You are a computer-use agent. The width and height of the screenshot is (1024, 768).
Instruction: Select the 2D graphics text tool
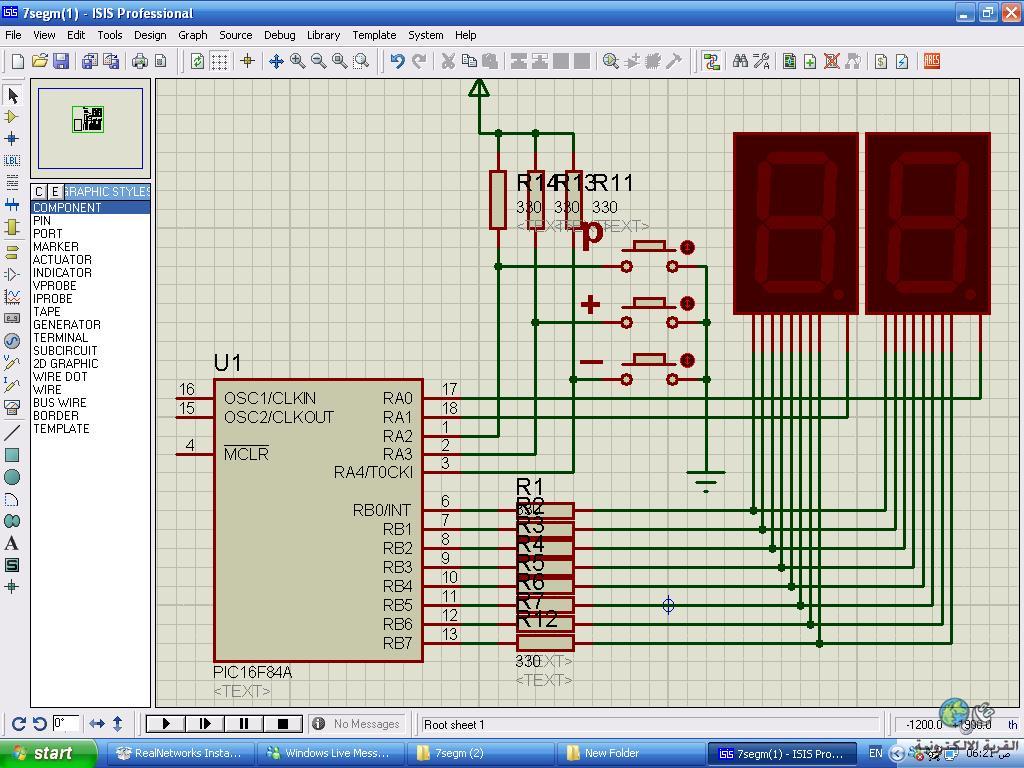(x=12, y=543)
